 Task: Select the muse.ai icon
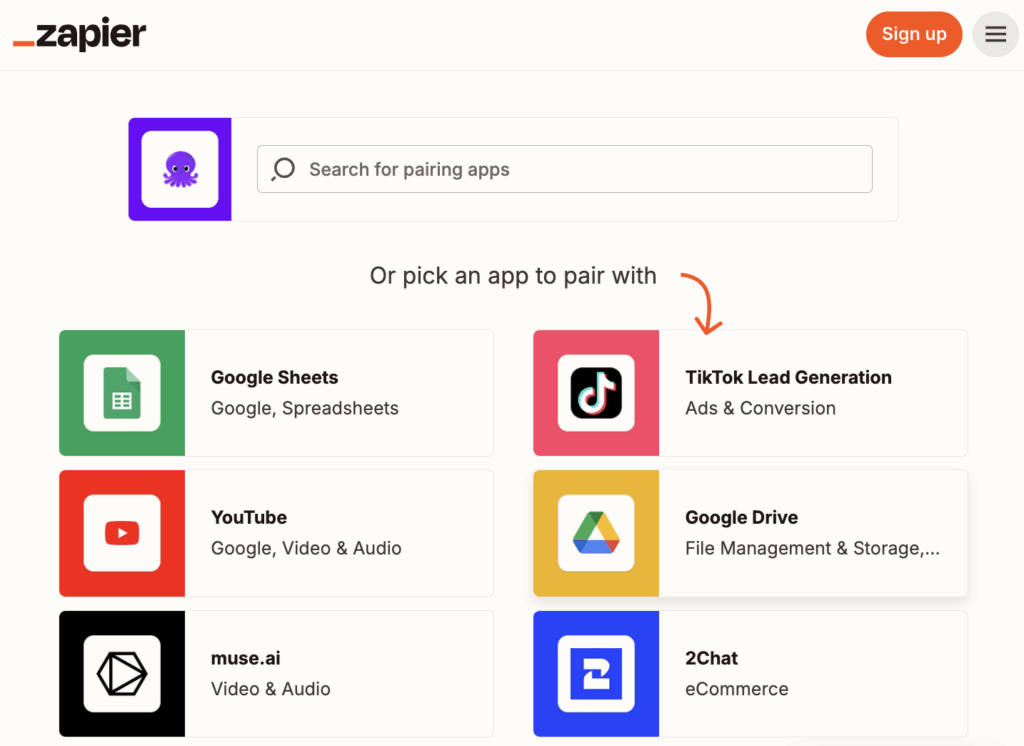[122, 673]
